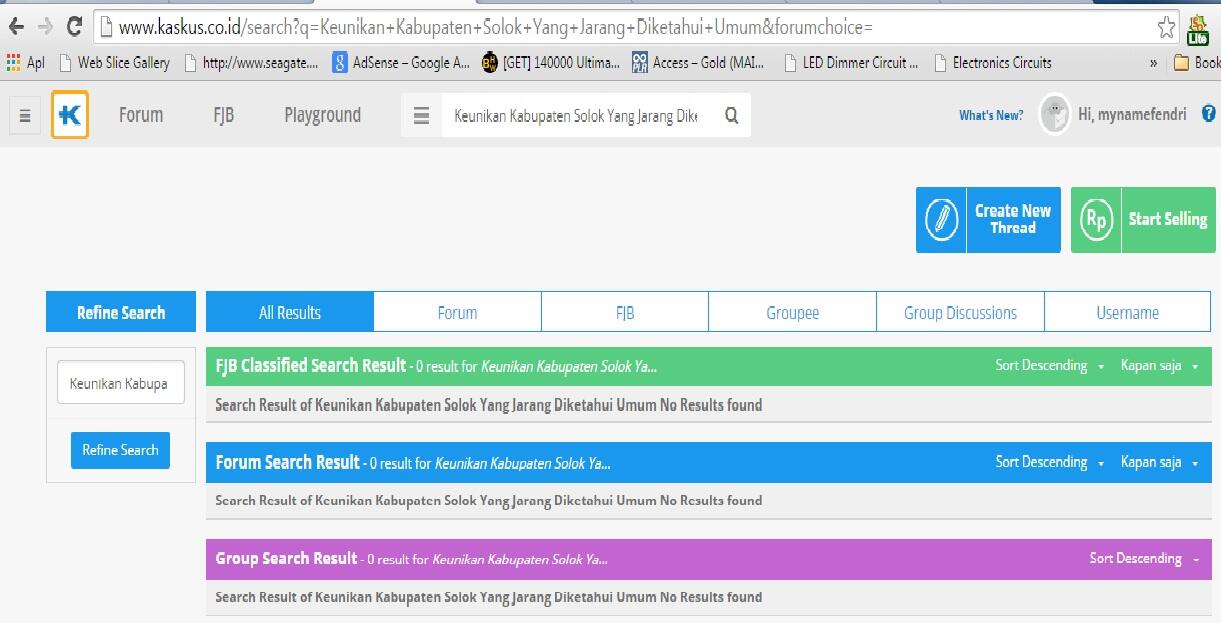The height and width of the screenshot is (623, 1221).
Task: Expand Sort Descending in FJB Classified results
Action: coord(1049,366)
